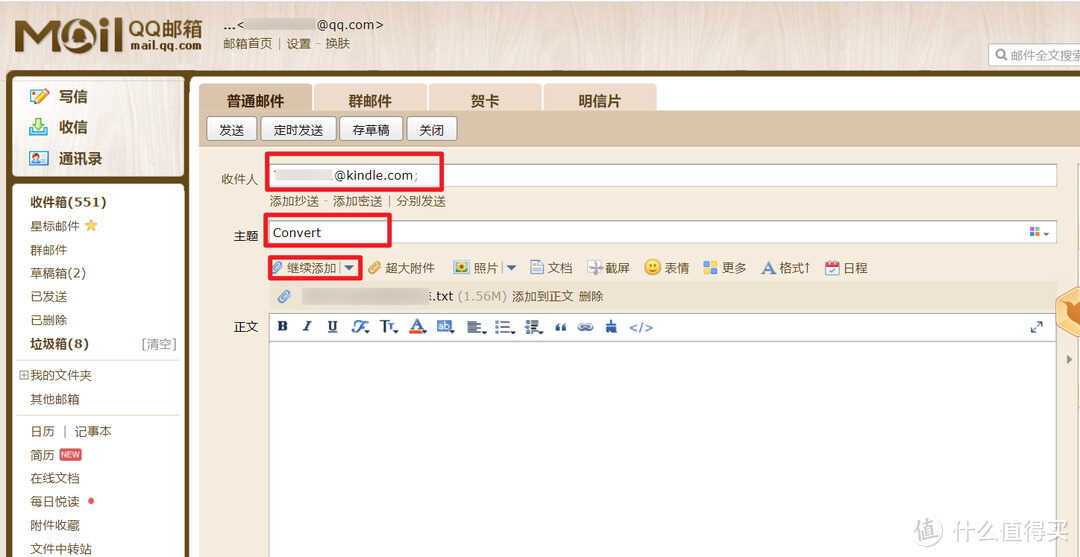Insert a block quote in body
The width and height of the screenshot is (1080, 557).
pyautogui.click(x=561, y=328)
